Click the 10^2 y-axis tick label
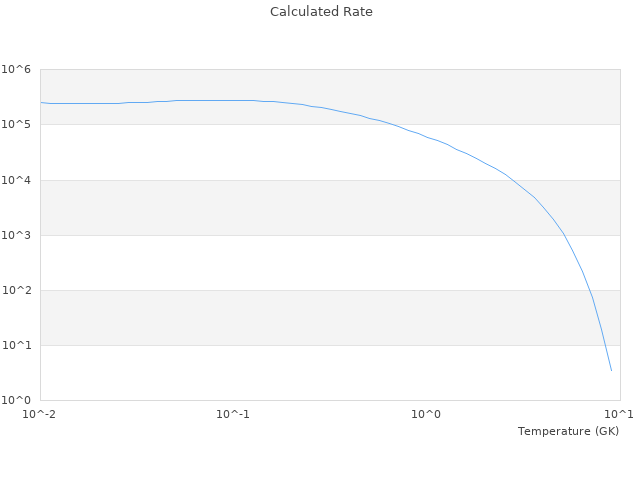The image size is (640, 480). click(x=17, y=290)
